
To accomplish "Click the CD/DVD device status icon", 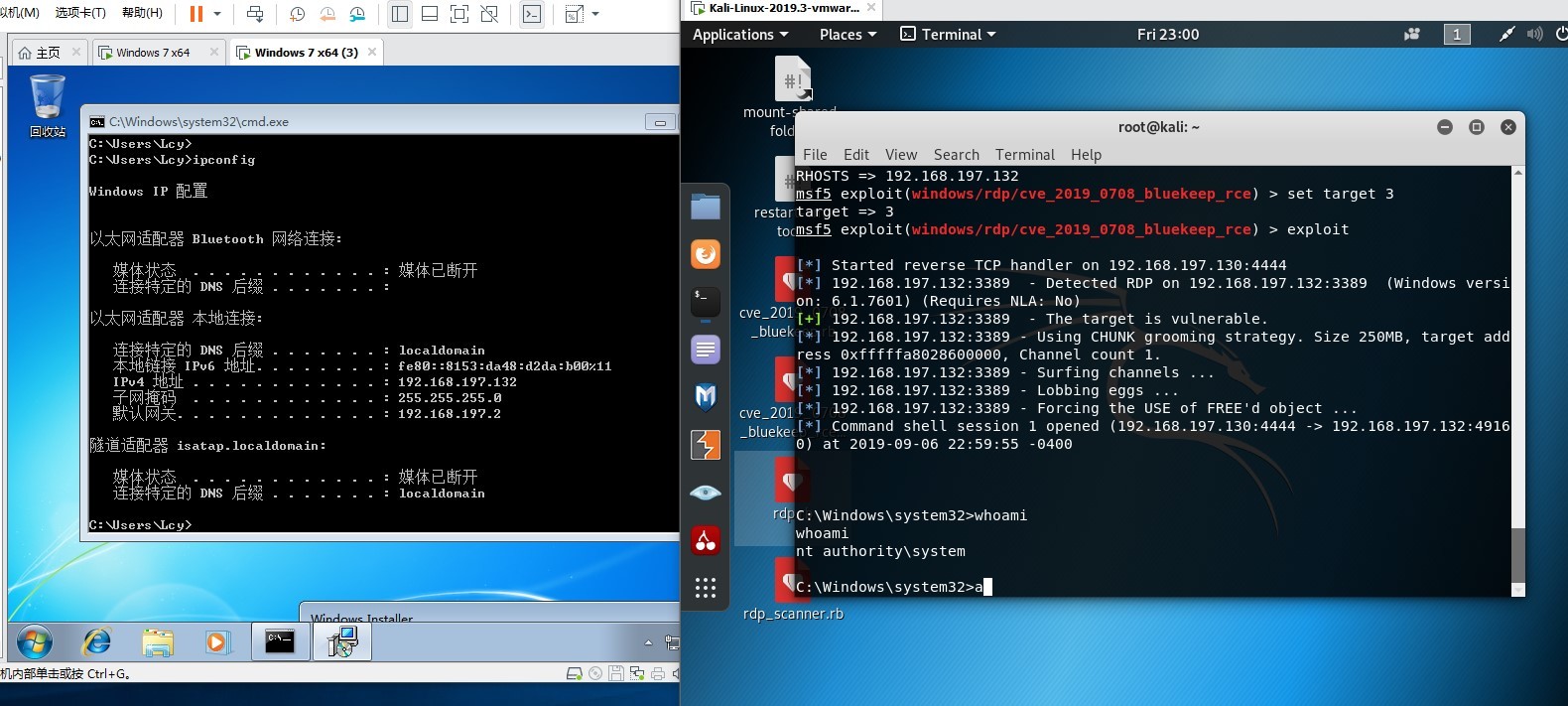I will [x=595, y=673].
